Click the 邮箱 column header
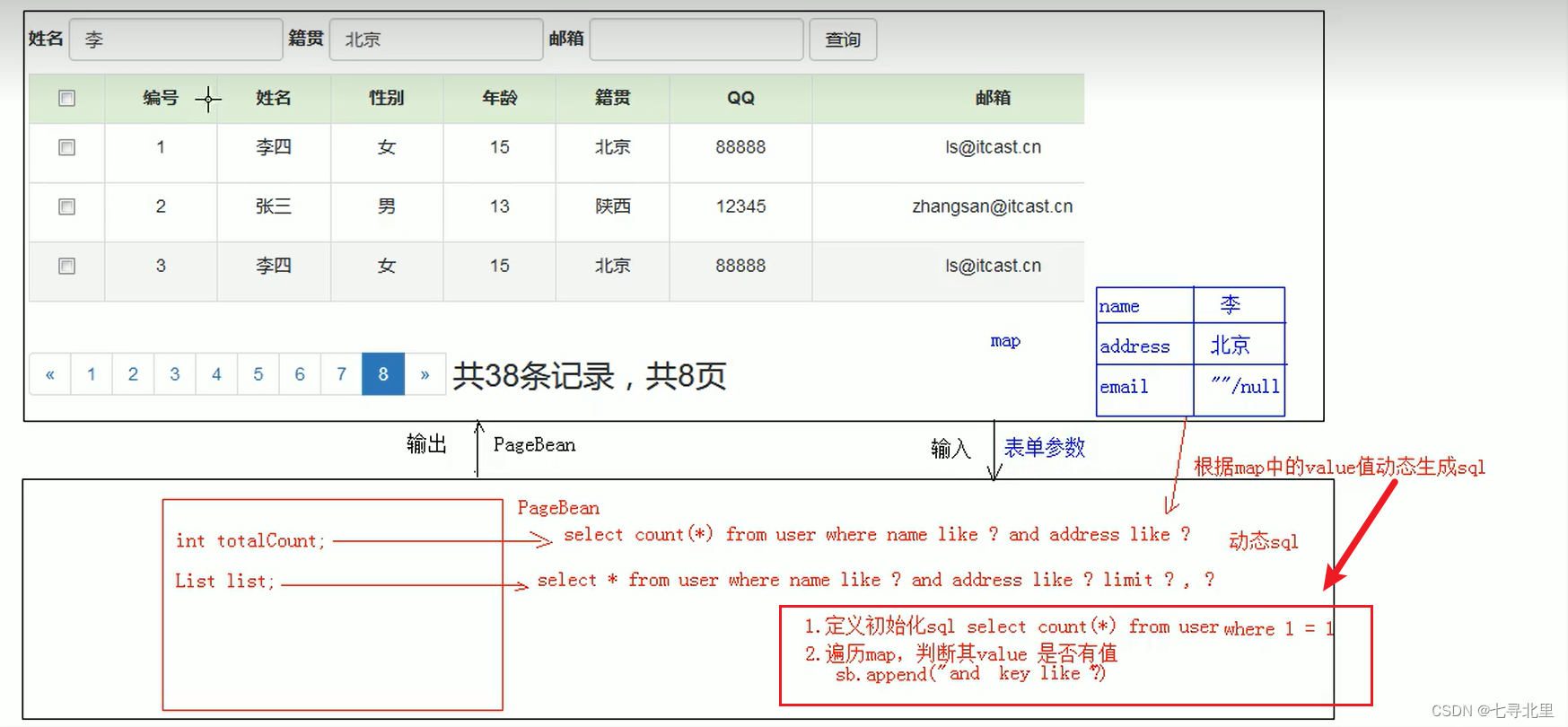 tap(993, 98)
